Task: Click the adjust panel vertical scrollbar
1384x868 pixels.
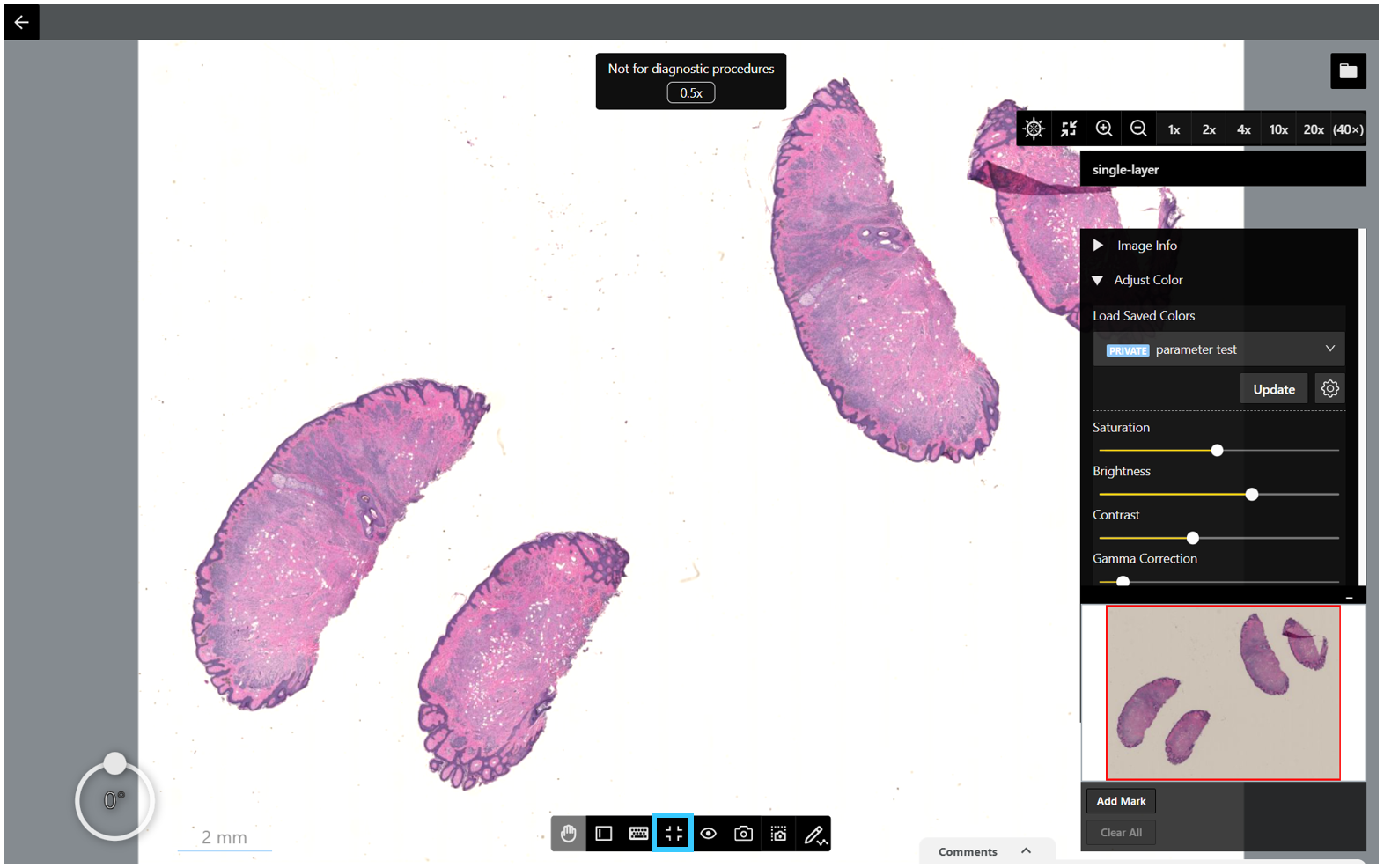Action: (1362, 407)
